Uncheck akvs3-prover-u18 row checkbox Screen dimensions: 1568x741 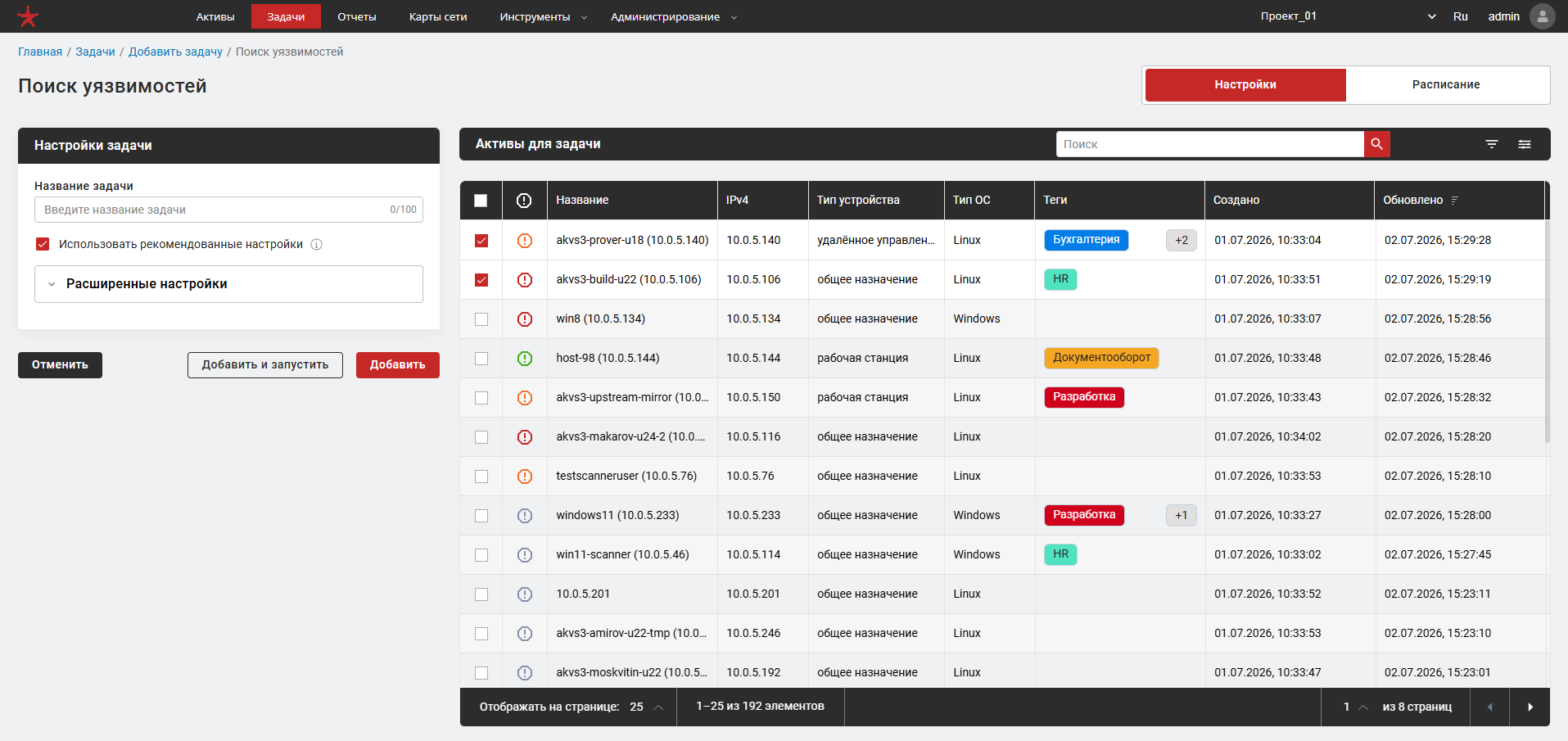(x=481, y=241)
